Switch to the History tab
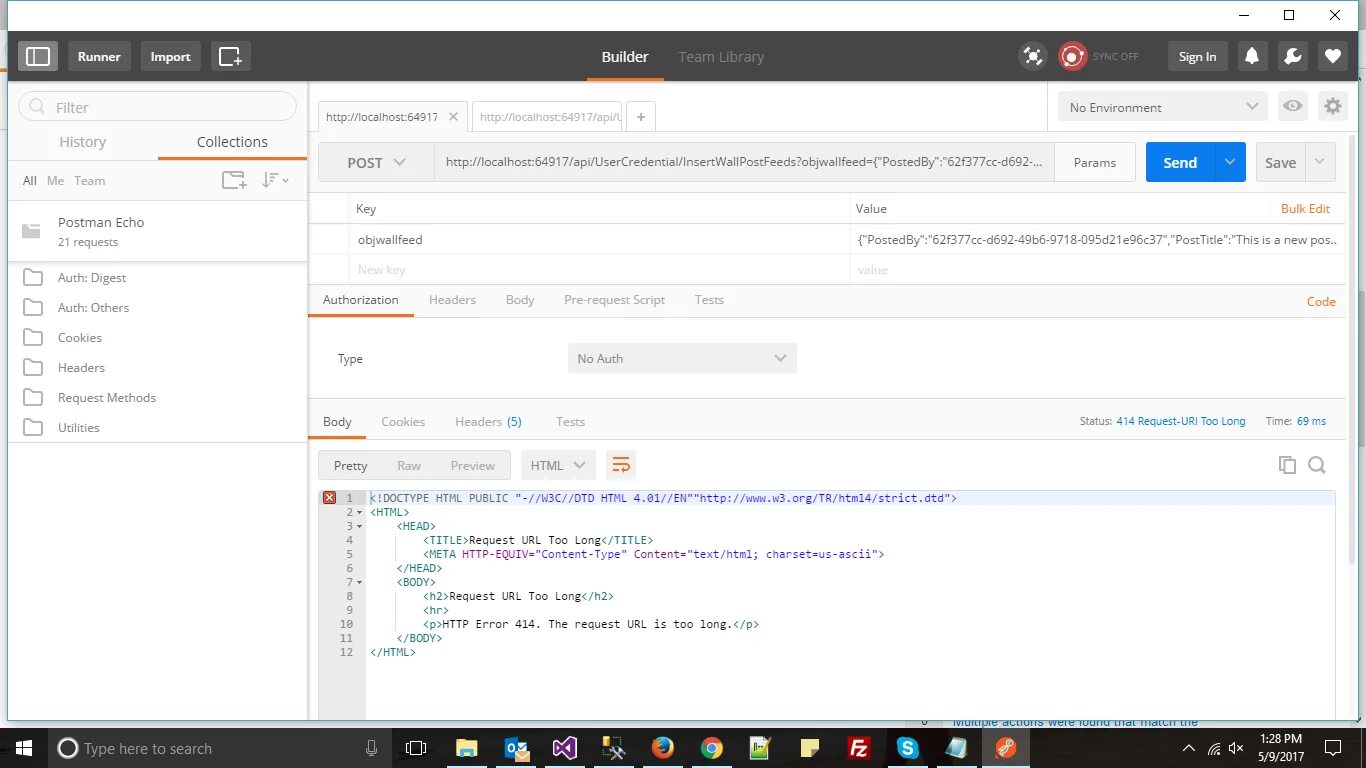 [82, 142]
